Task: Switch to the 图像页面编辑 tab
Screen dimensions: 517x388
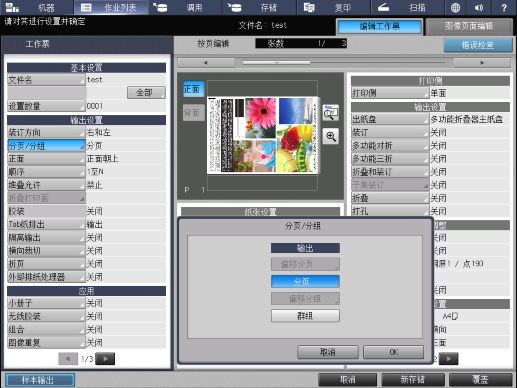Action: point(469,26)
